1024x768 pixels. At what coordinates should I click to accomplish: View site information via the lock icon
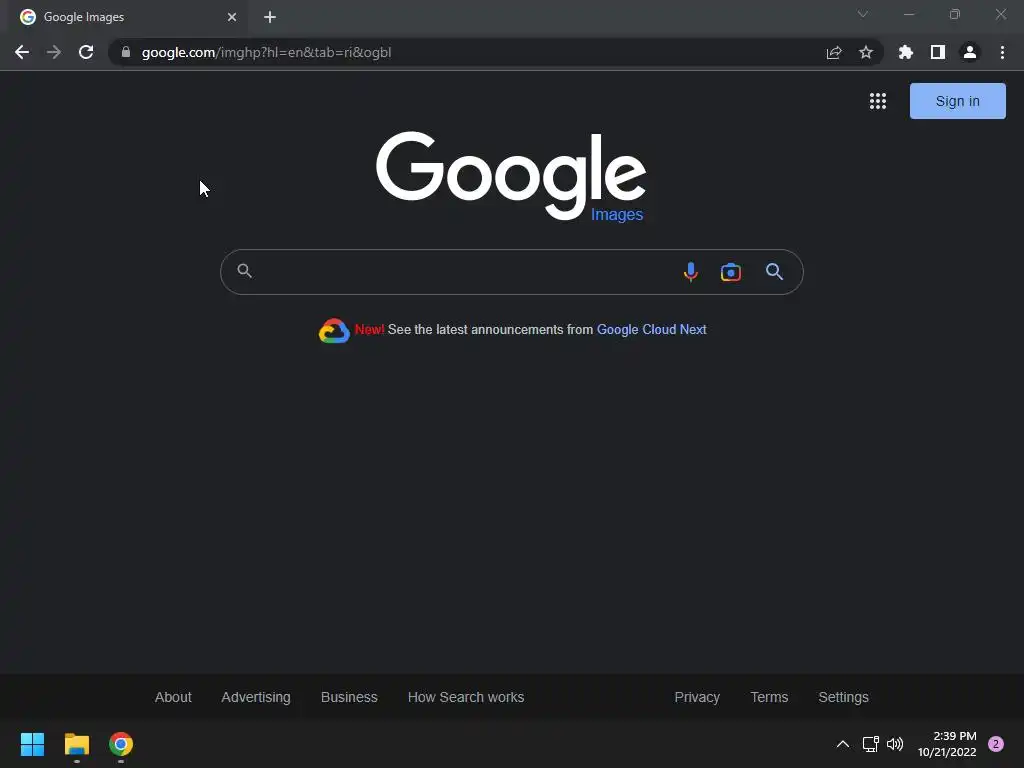point(126,52)
